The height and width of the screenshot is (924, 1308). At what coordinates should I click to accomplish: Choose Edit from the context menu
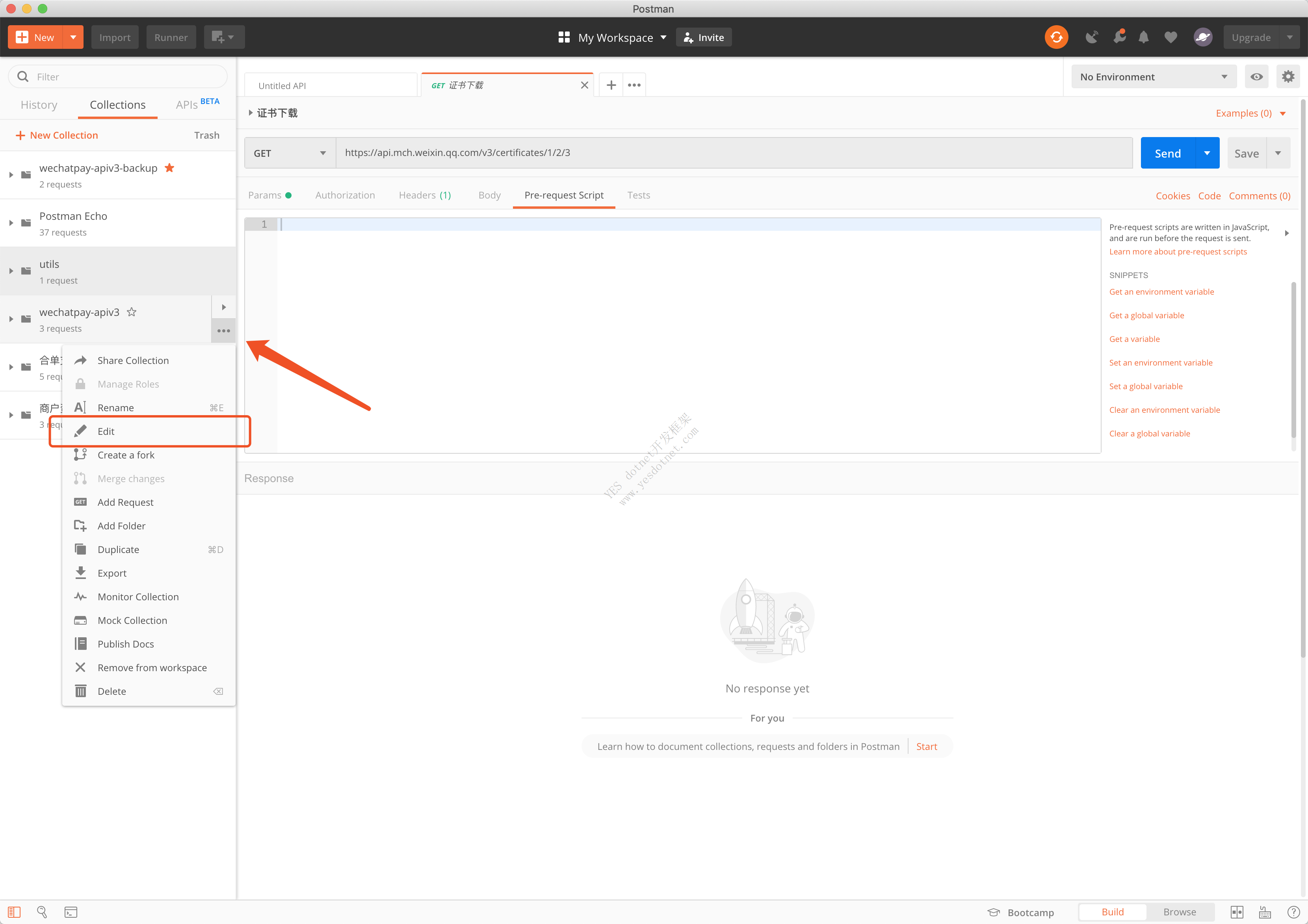pos(149,431)
